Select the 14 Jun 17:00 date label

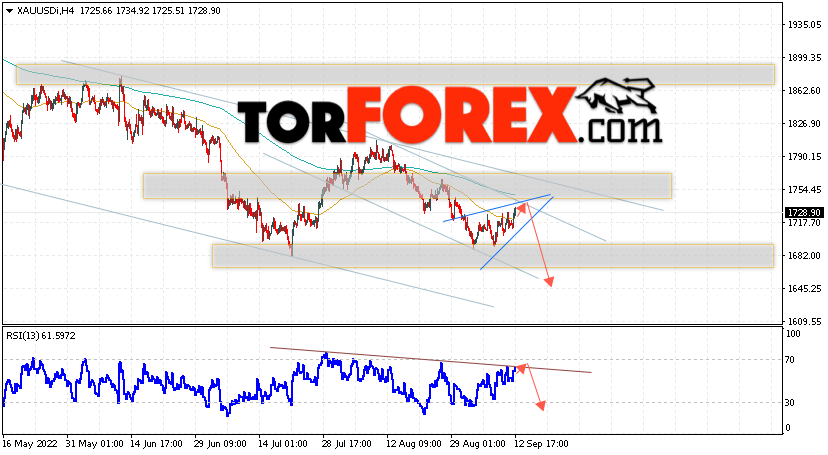point(156,444)
